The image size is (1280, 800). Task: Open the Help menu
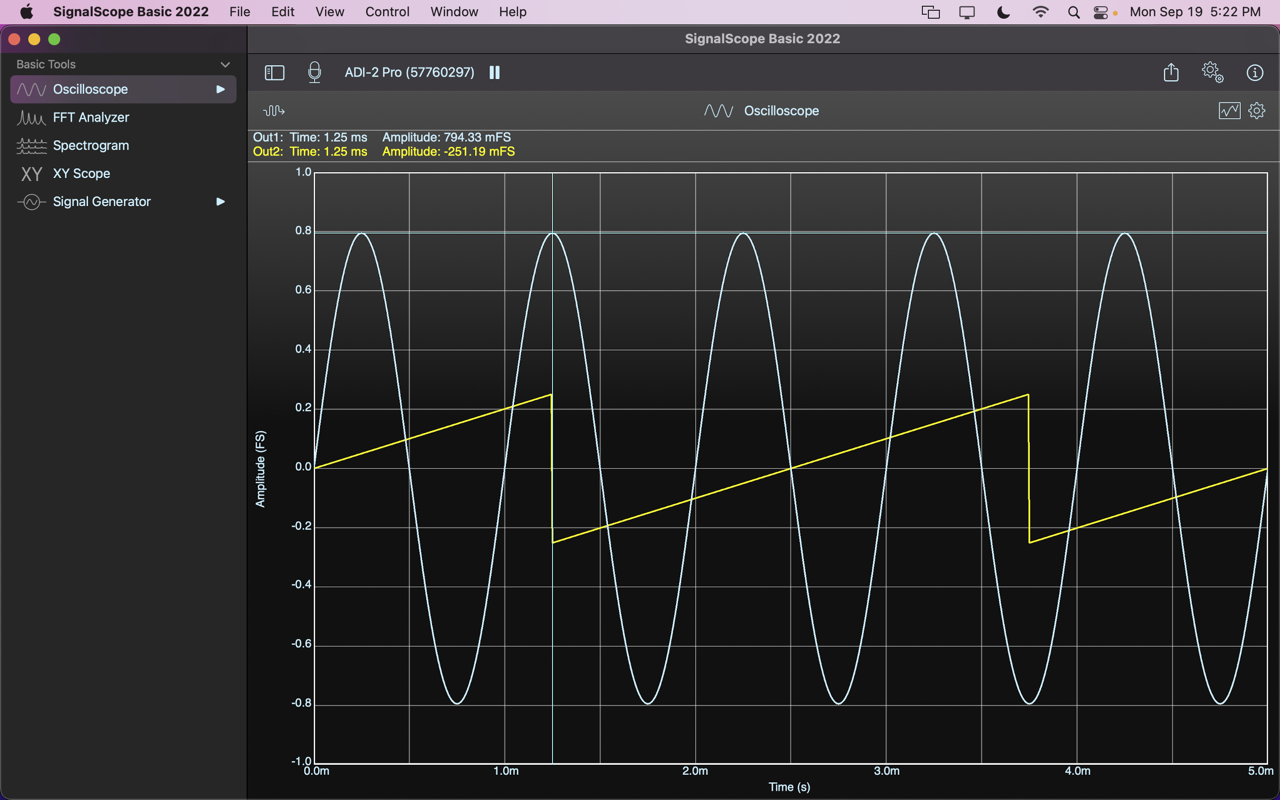[x=512, y=12]
